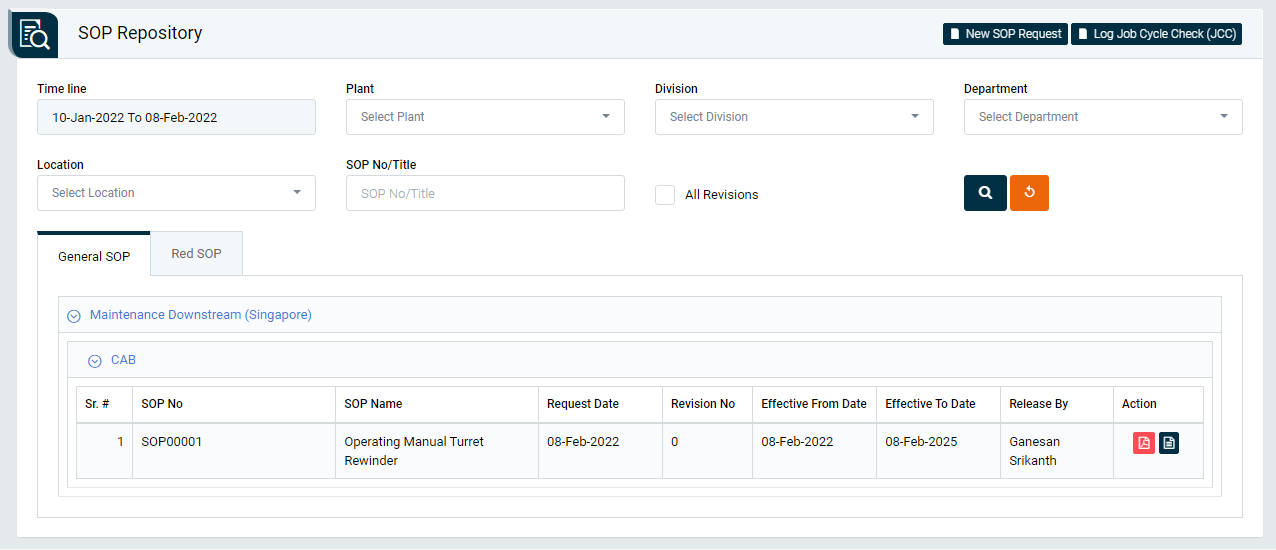Click the Maintenance Downstream (Singapore) link
The image size is (1276, 550).
(x=201, y=315)
